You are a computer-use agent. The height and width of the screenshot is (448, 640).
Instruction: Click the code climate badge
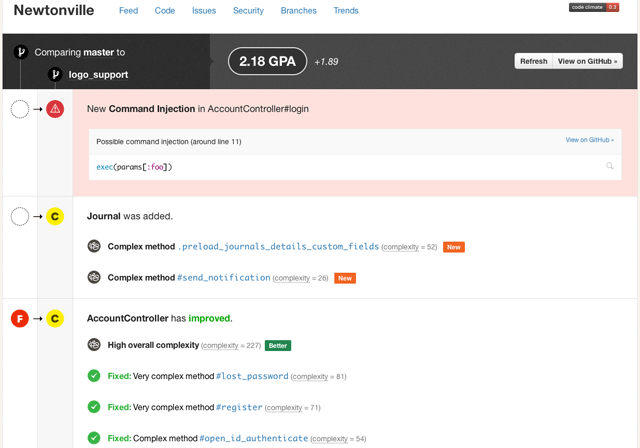(x=594, y=7)
